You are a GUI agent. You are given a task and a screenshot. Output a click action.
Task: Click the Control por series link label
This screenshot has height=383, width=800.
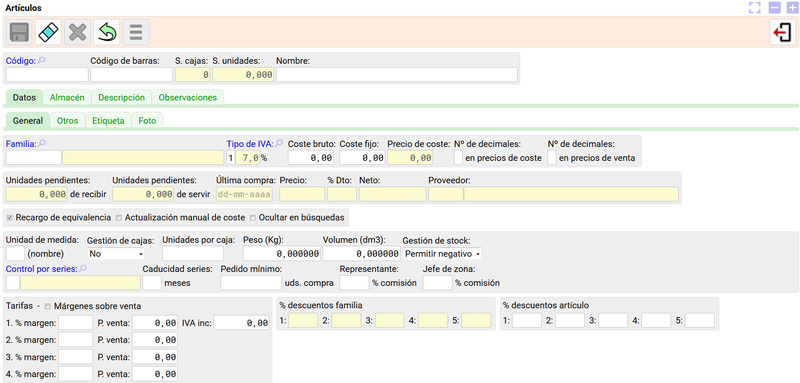tap(42, 269)
